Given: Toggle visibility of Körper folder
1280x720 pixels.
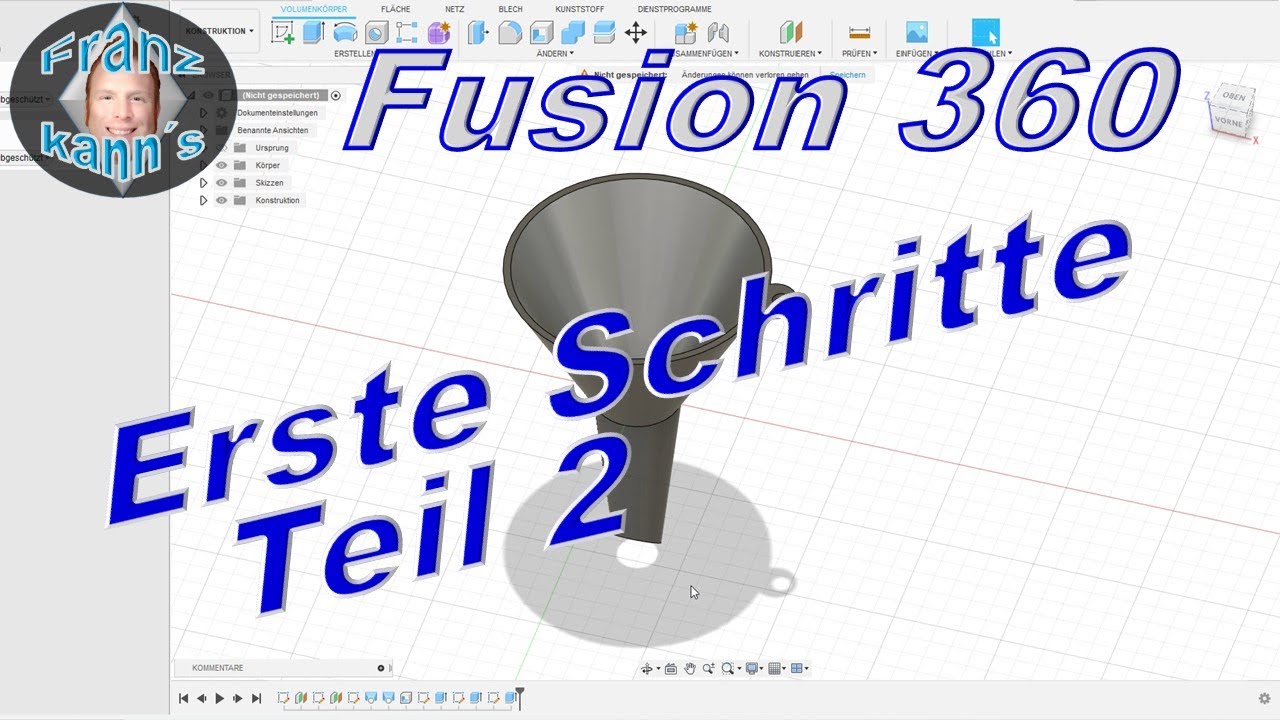Looking at the screenshot, I should (x=222, y=165).
